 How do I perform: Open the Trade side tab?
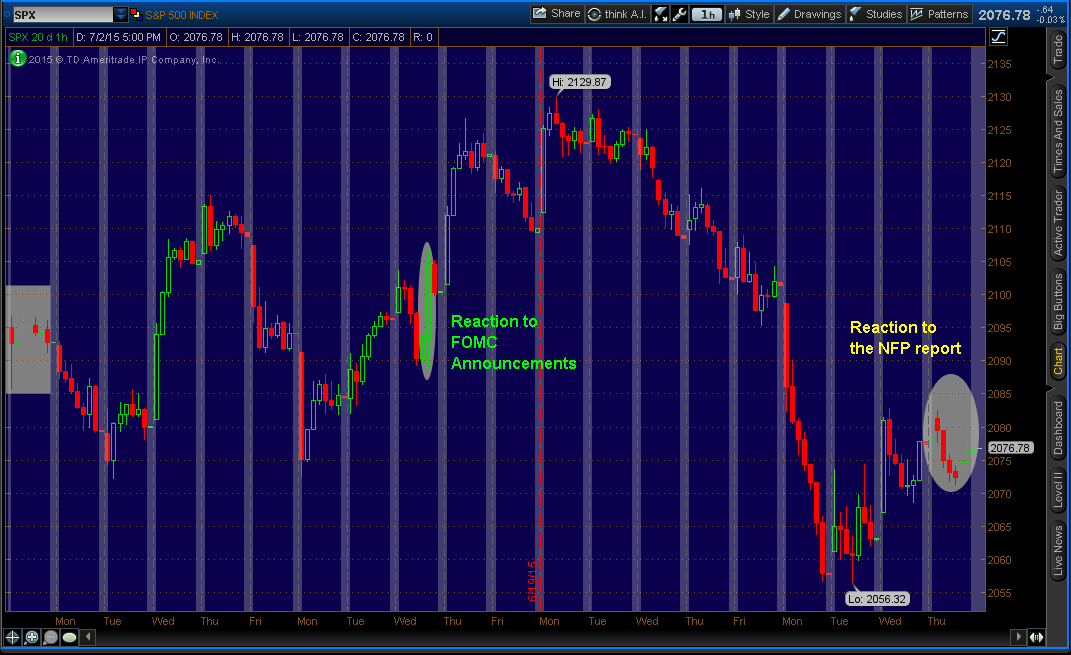click(x=1058, y=49)
